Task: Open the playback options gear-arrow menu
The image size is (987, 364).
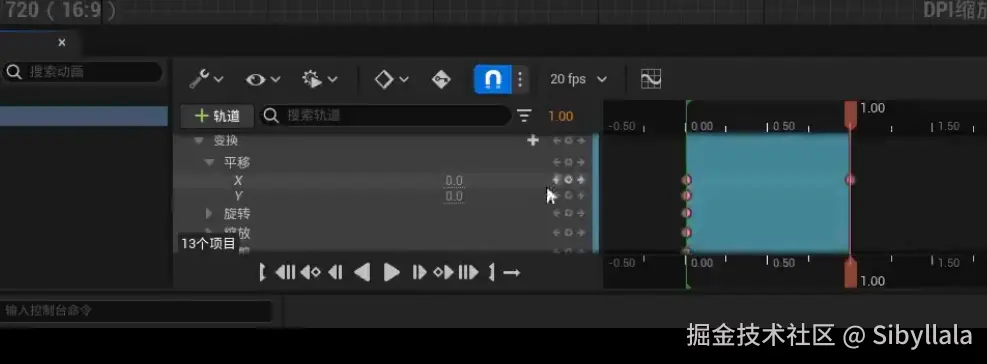Action: pyautogui.click(x=319, y=79)
